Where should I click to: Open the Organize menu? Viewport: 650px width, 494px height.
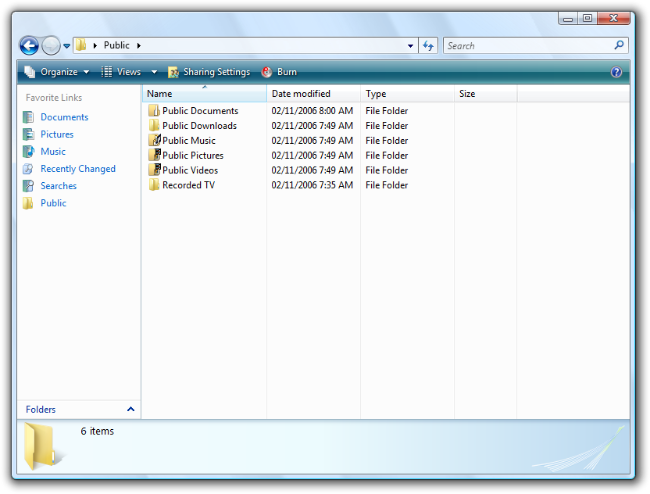click(56, 72)
